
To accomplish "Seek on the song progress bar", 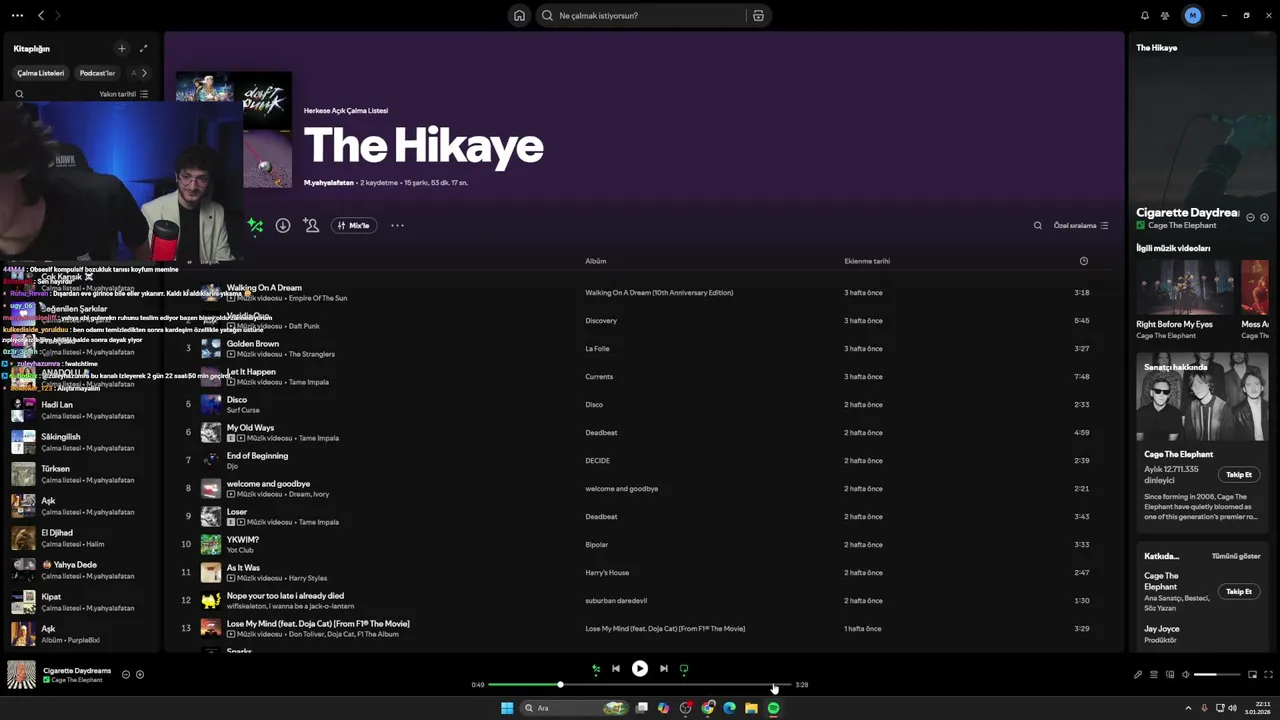I will click(x=640, y=685).
